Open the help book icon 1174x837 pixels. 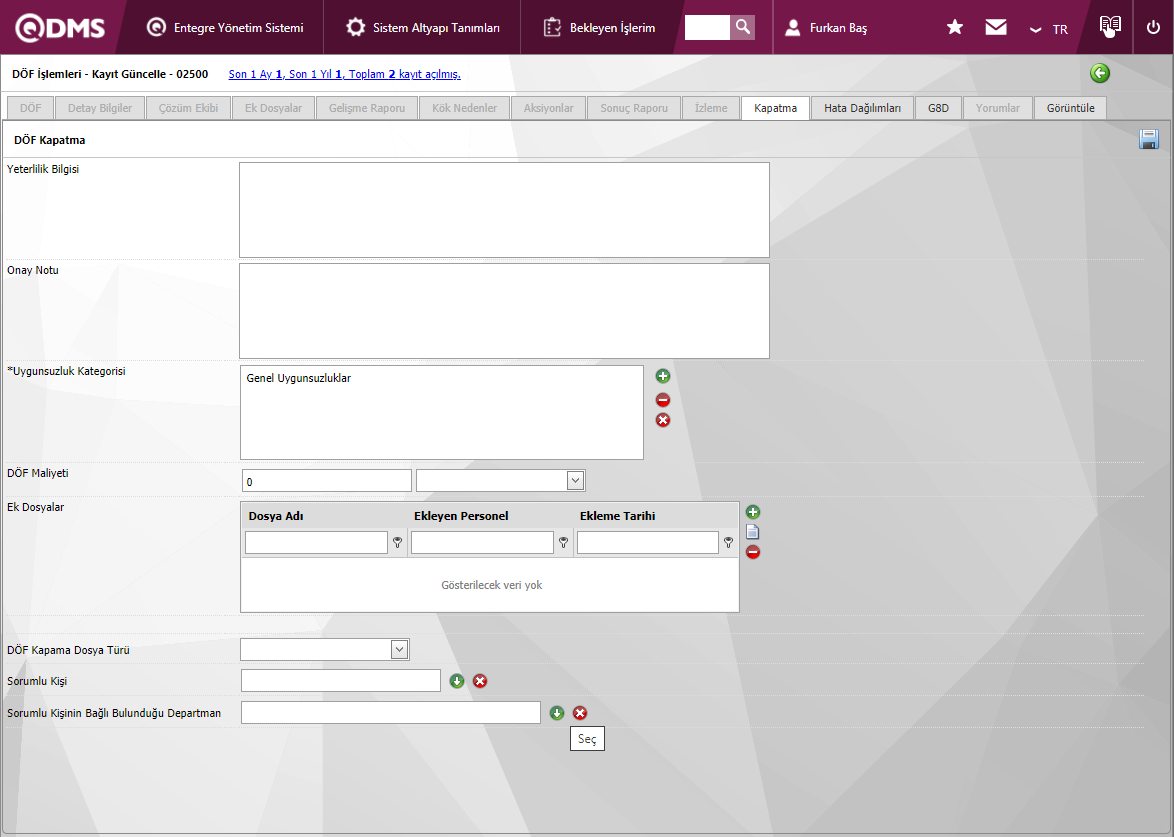(1110, 26)
